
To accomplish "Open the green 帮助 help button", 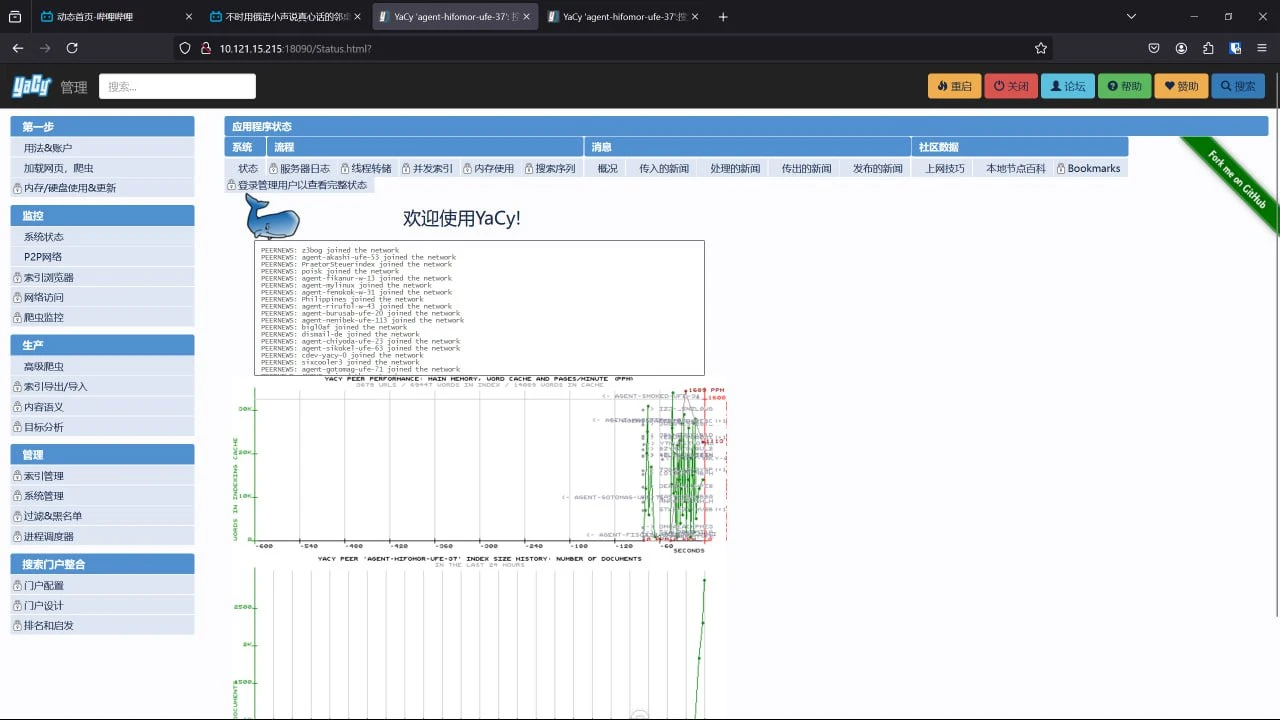I will (x=1124, y=86).
